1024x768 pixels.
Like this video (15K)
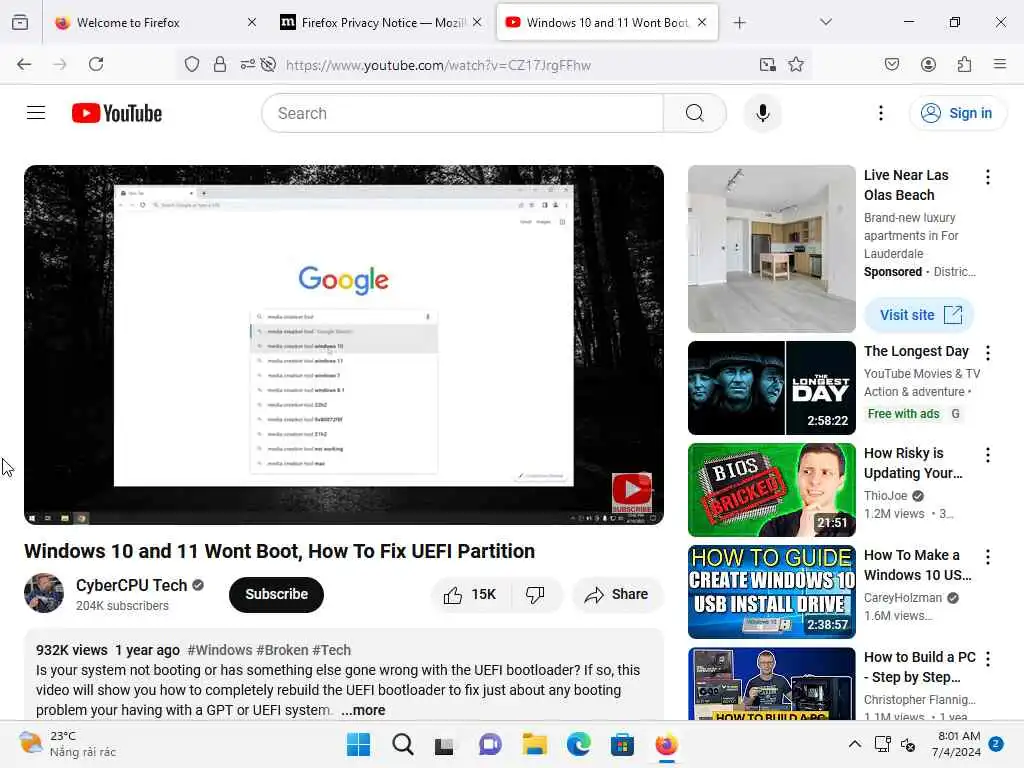point(470,594)
